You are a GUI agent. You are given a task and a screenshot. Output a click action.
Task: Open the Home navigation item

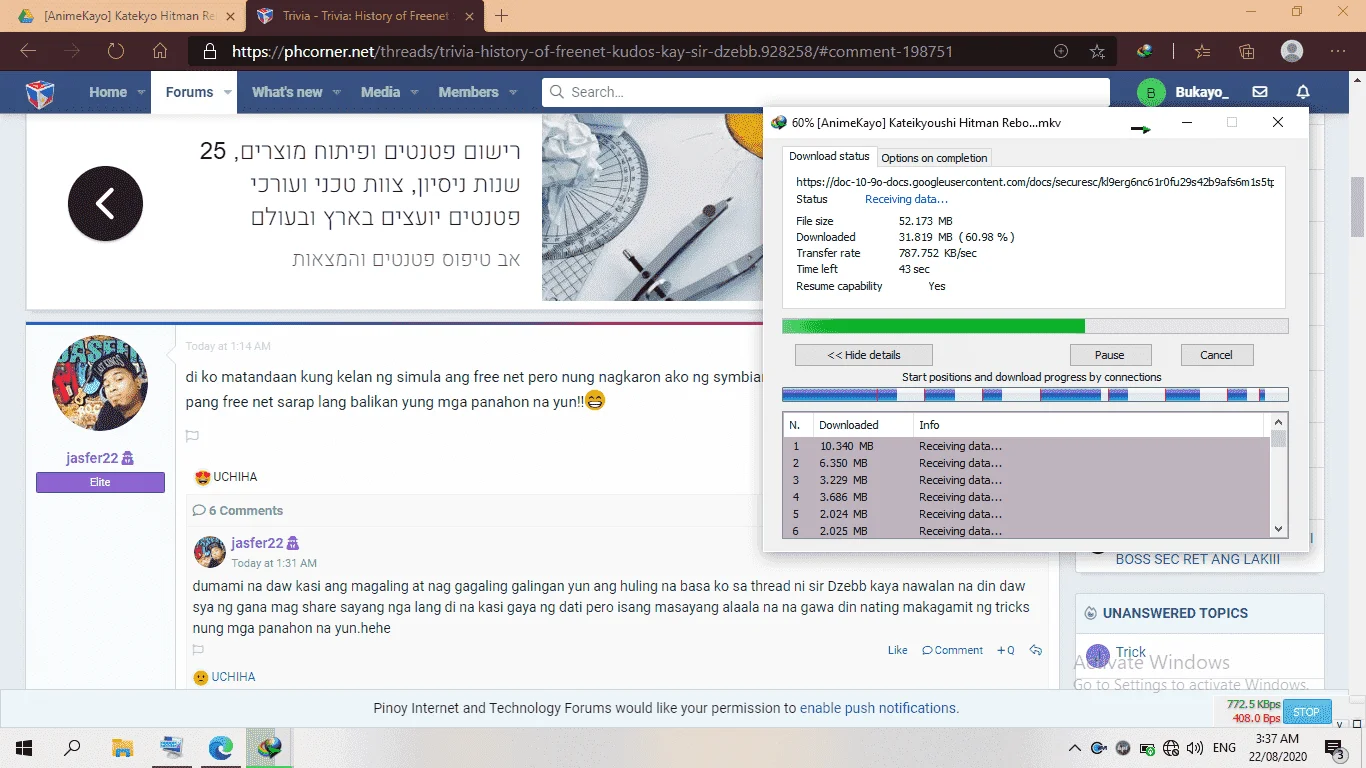click(108, 92)
